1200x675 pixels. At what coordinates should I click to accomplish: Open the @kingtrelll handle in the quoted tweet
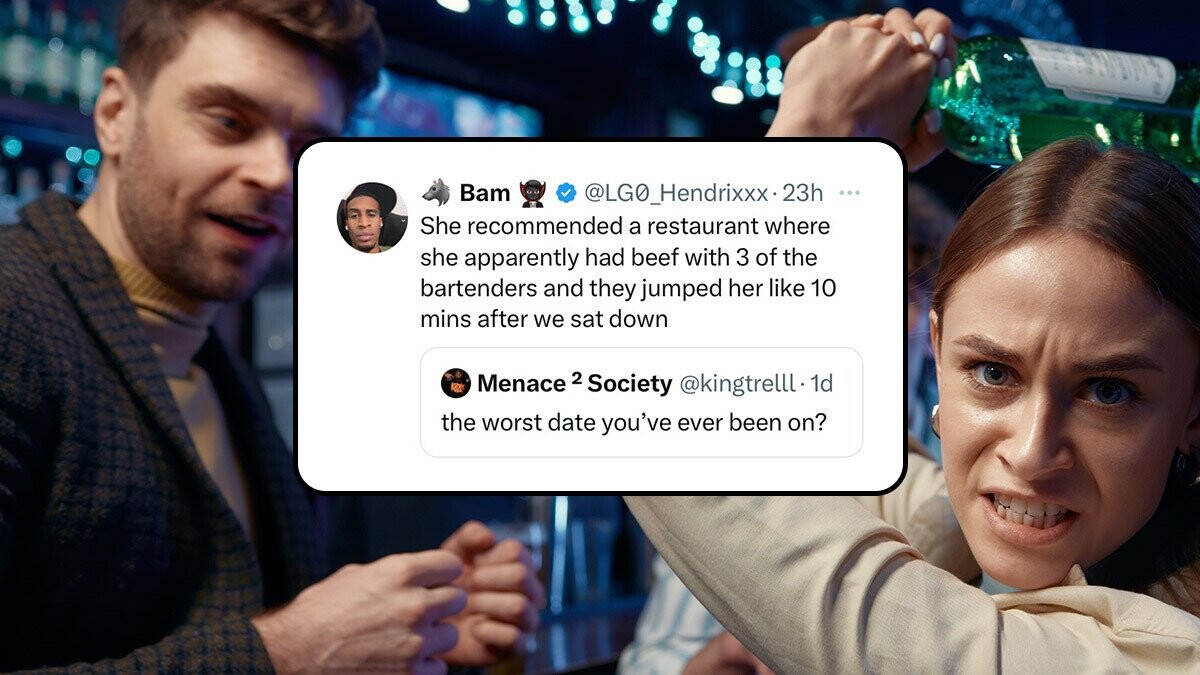(x=738, y=383)
